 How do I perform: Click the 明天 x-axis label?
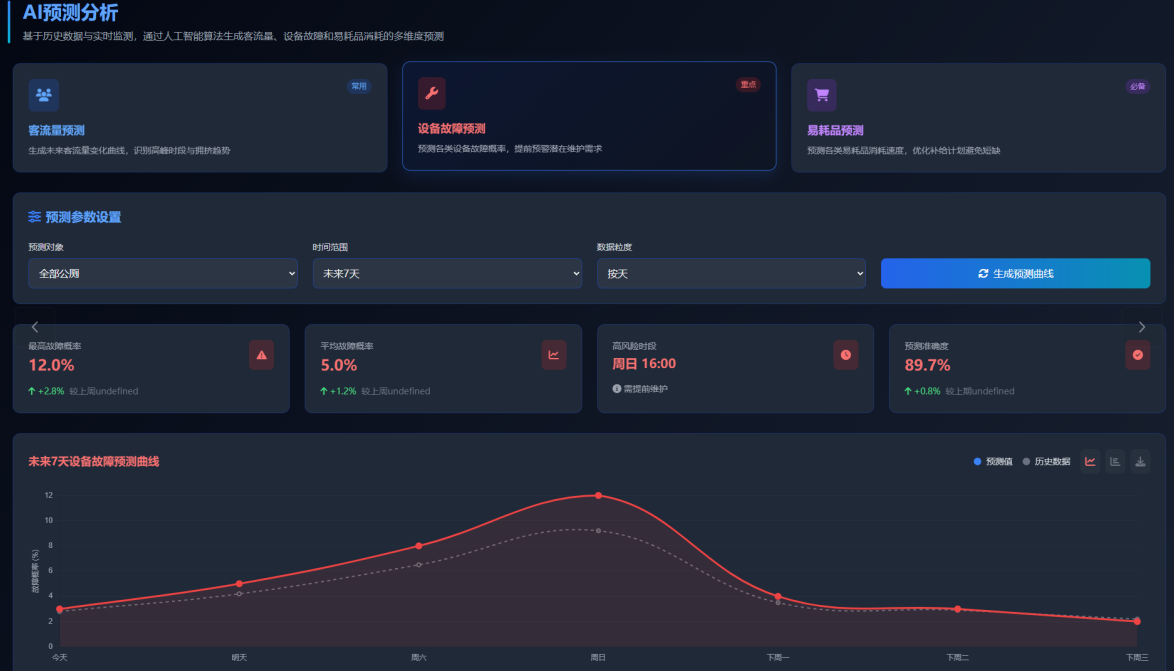coord(240,658)
